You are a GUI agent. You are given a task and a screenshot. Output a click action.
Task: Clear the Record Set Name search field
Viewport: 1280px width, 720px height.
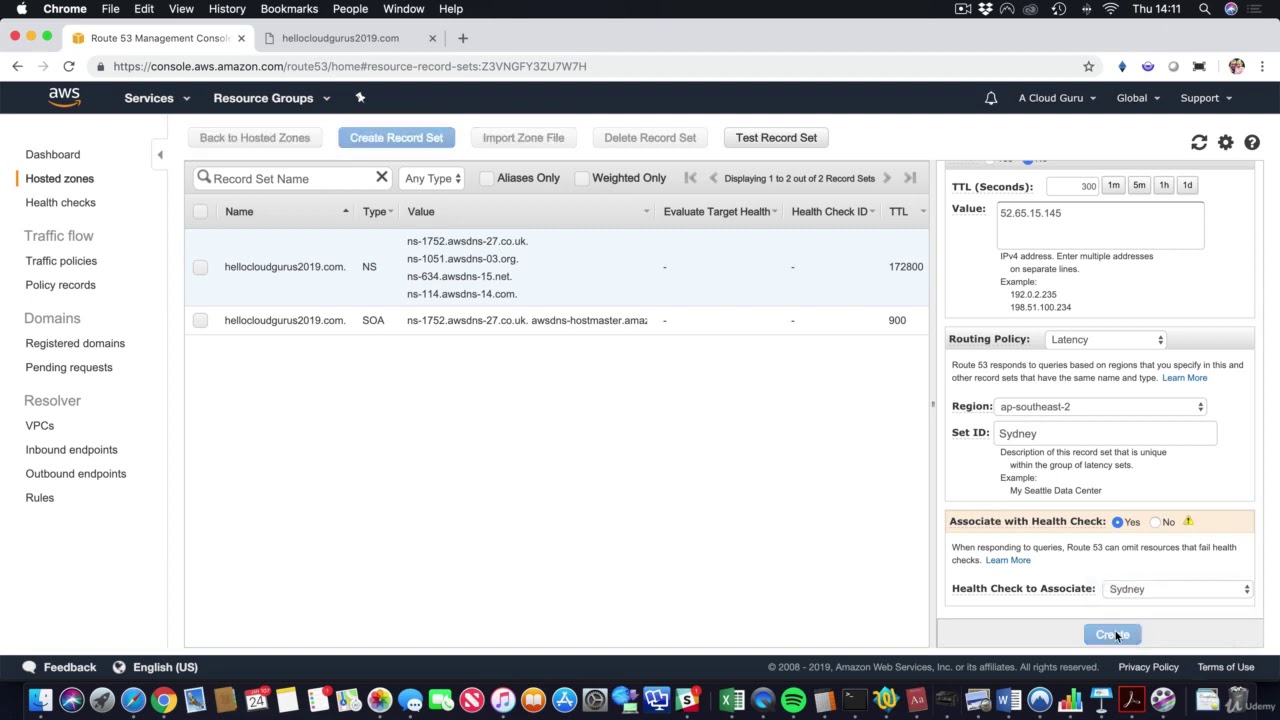click(381, 178)
